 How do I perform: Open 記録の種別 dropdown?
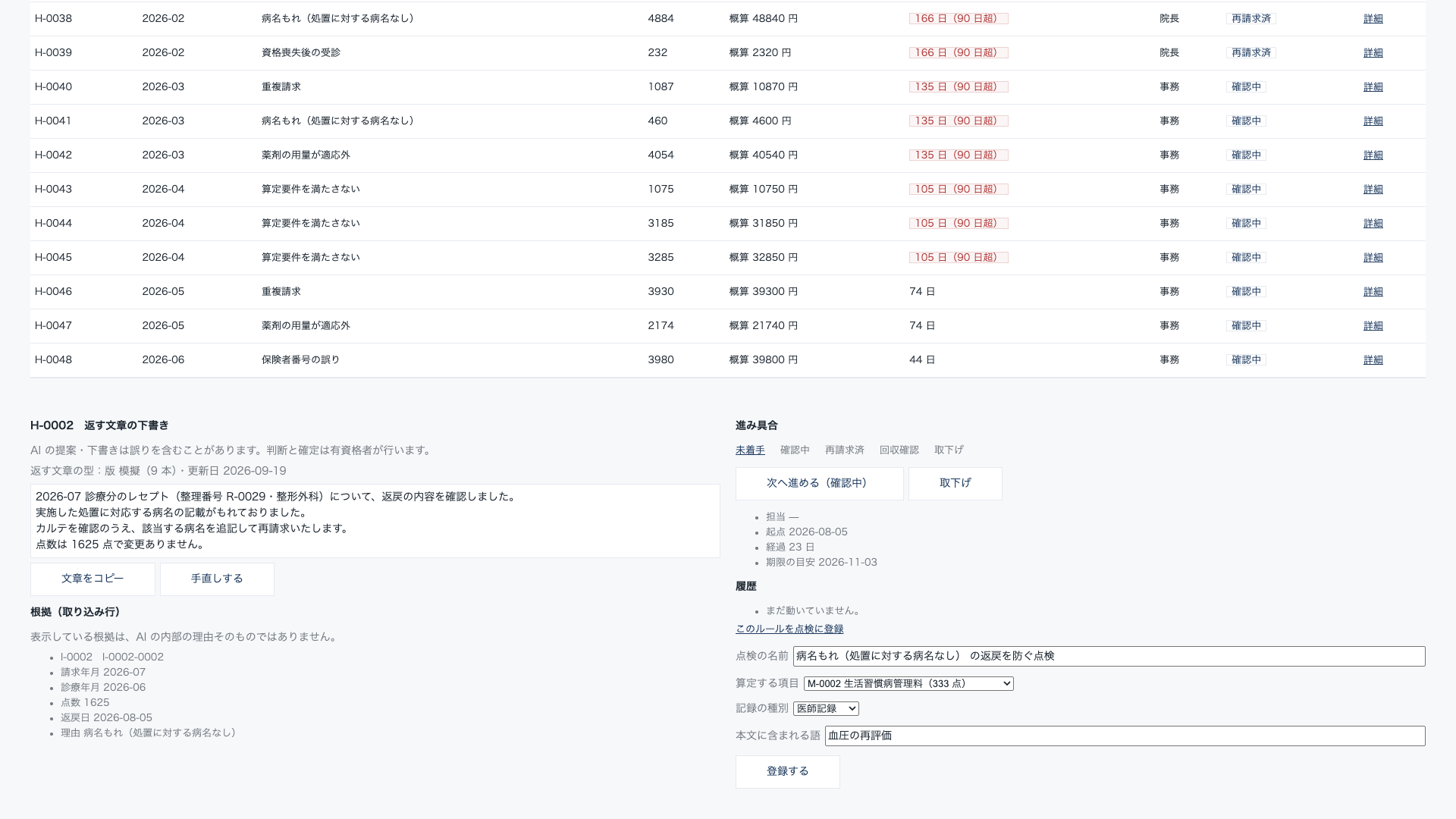tap(826, 708)
